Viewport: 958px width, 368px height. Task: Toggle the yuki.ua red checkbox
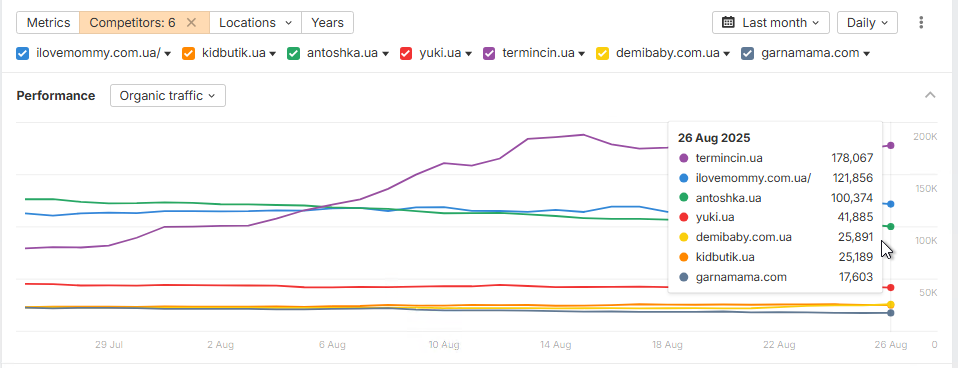tap(406, 53)
